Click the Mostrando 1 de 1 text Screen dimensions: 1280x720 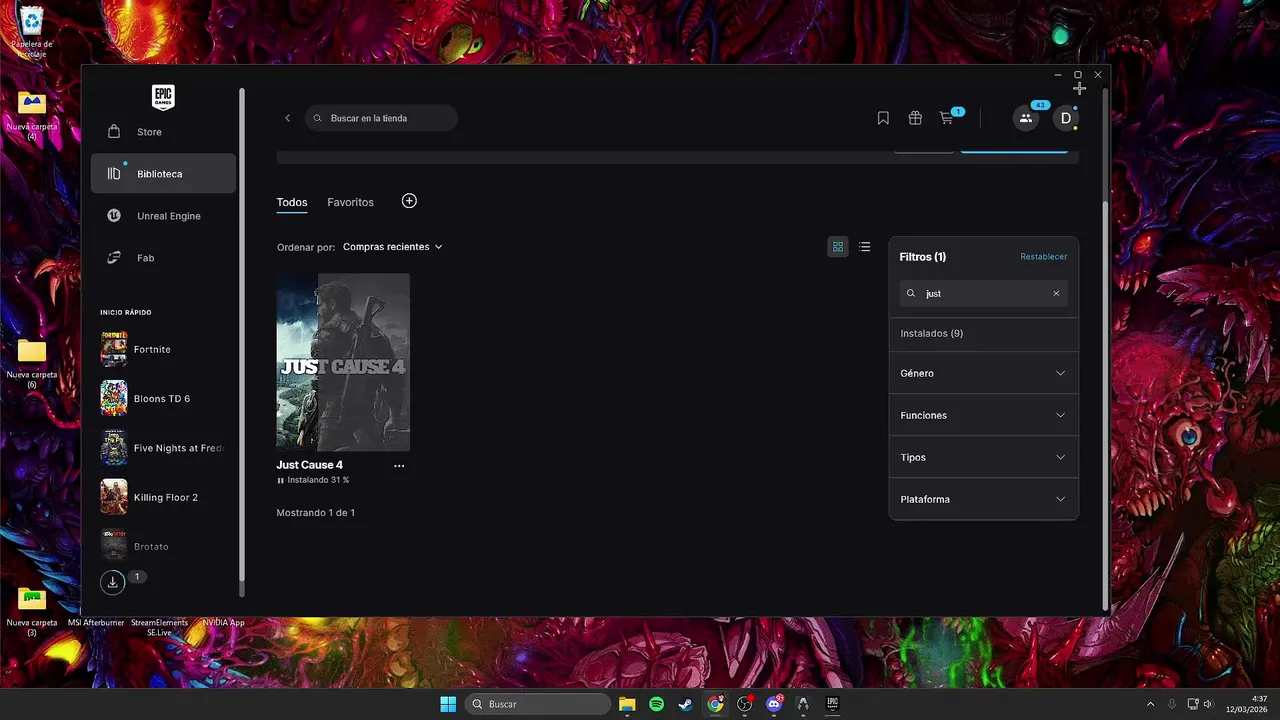coord(316,513)
